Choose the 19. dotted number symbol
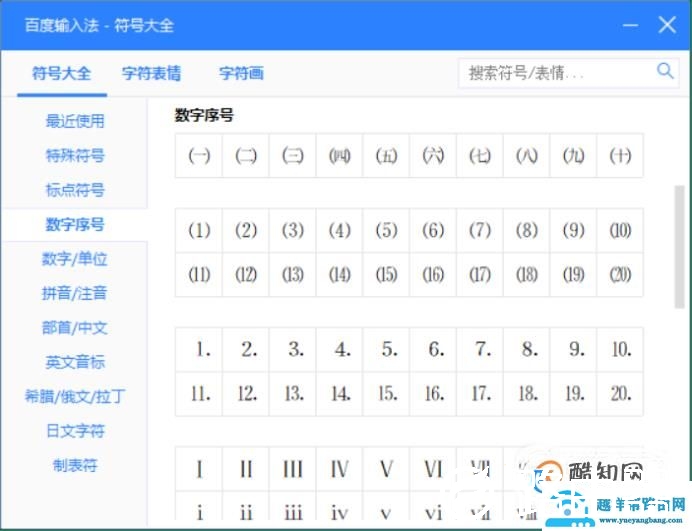This screenshot has height=531, width=692. click(x=573, y=394)
